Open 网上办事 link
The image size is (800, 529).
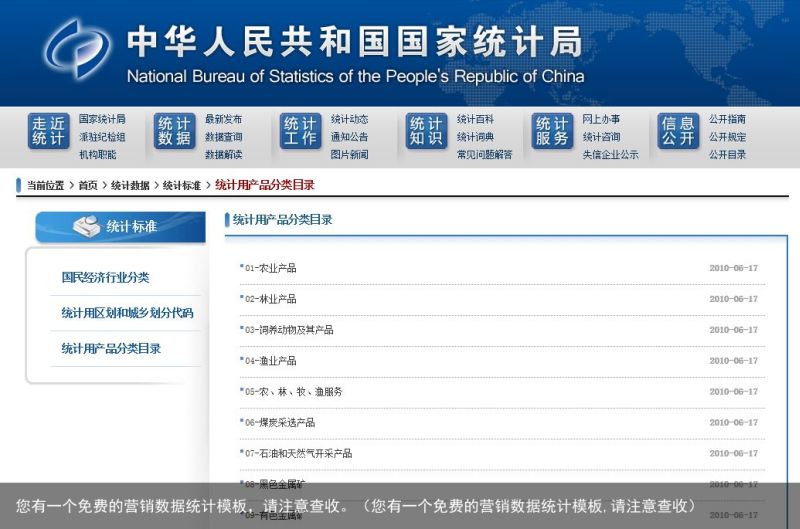click(601, 119)
